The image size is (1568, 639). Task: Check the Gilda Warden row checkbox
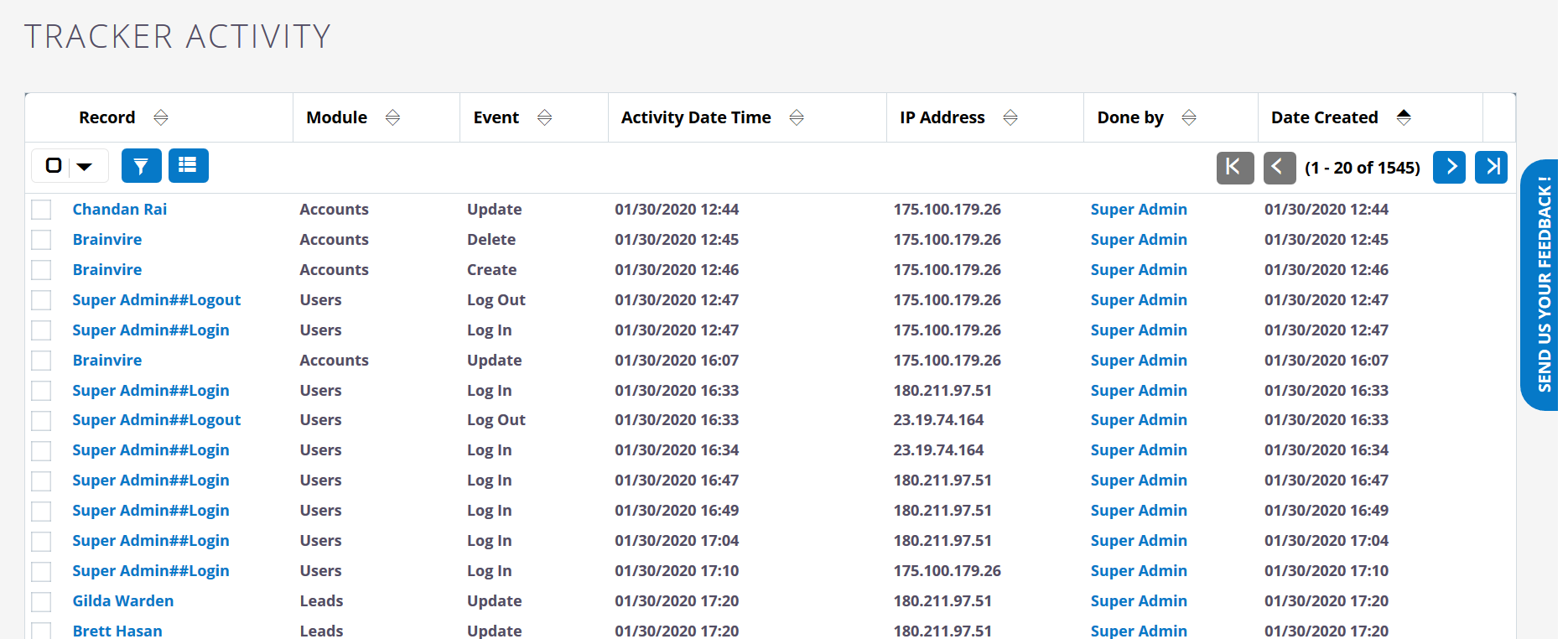[41, 601]
